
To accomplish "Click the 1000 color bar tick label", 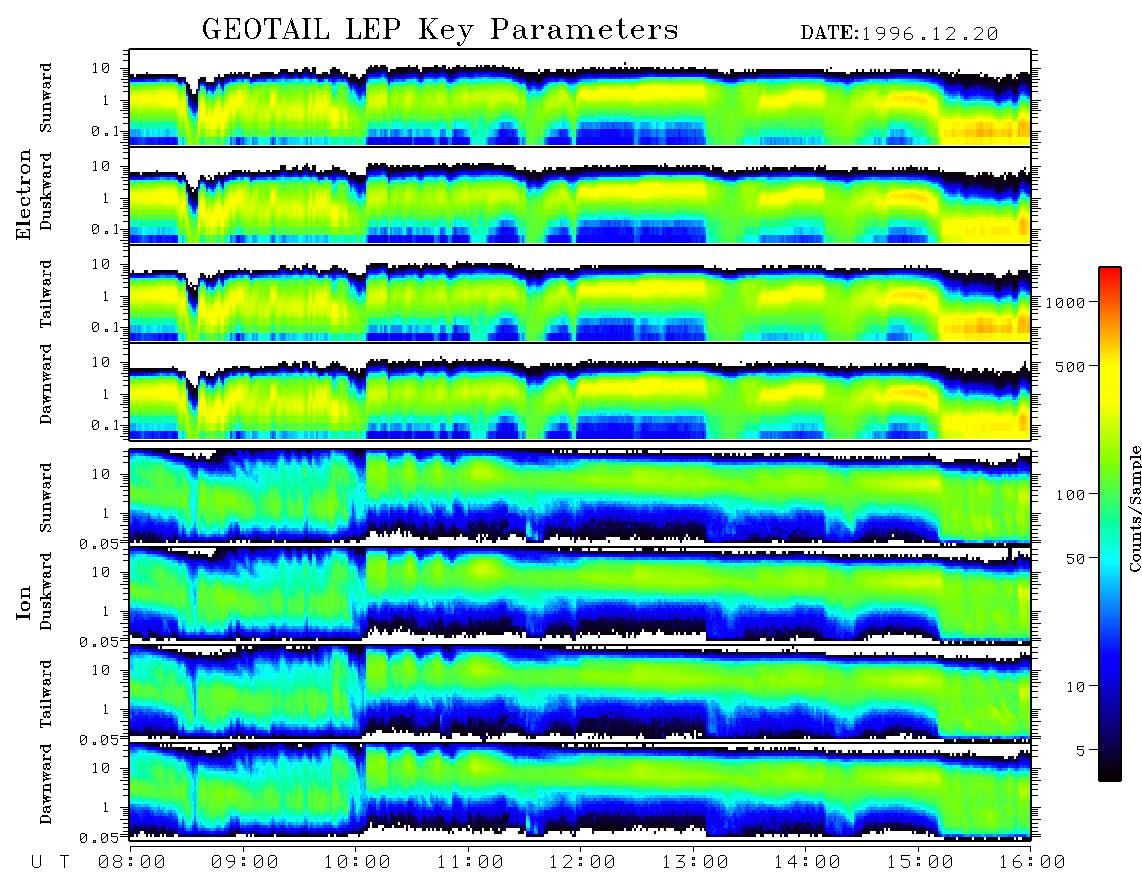I will [1066, 302].
